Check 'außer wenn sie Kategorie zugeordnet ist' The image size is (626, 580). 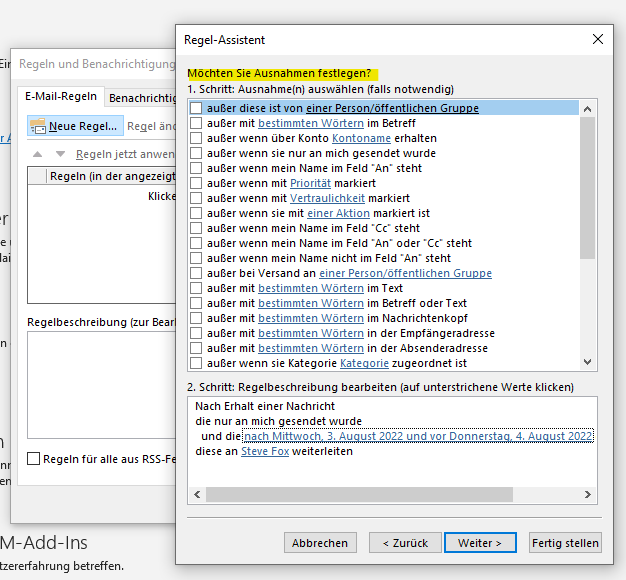tap(196, 363)
